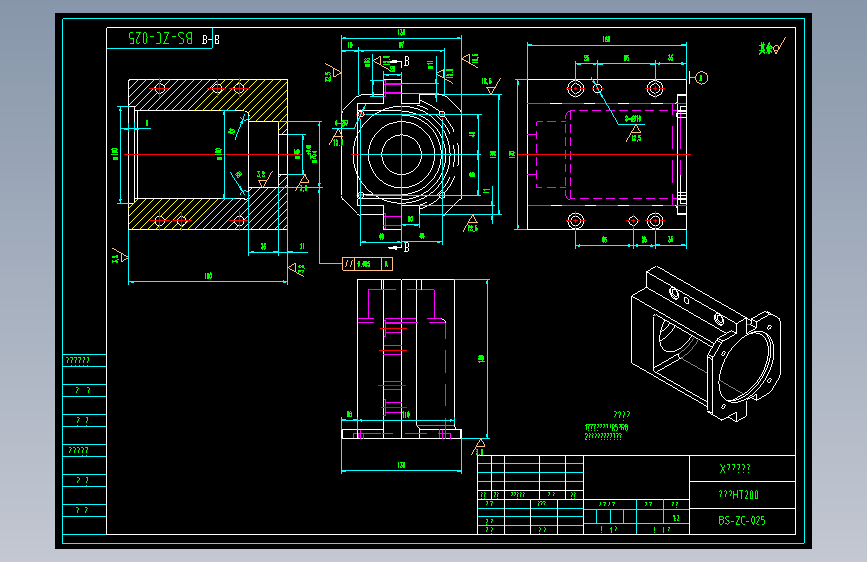This screenshot has height=562, width=867.
Task: Click the isometric 3D housing view
Action: pyautogui.click(x=706, y=343)
